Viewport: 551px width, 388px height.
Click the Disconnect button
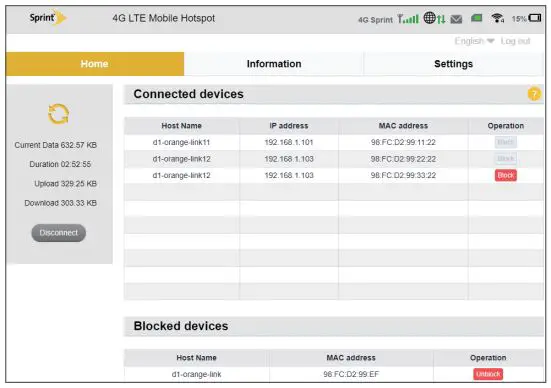(59, 233)
